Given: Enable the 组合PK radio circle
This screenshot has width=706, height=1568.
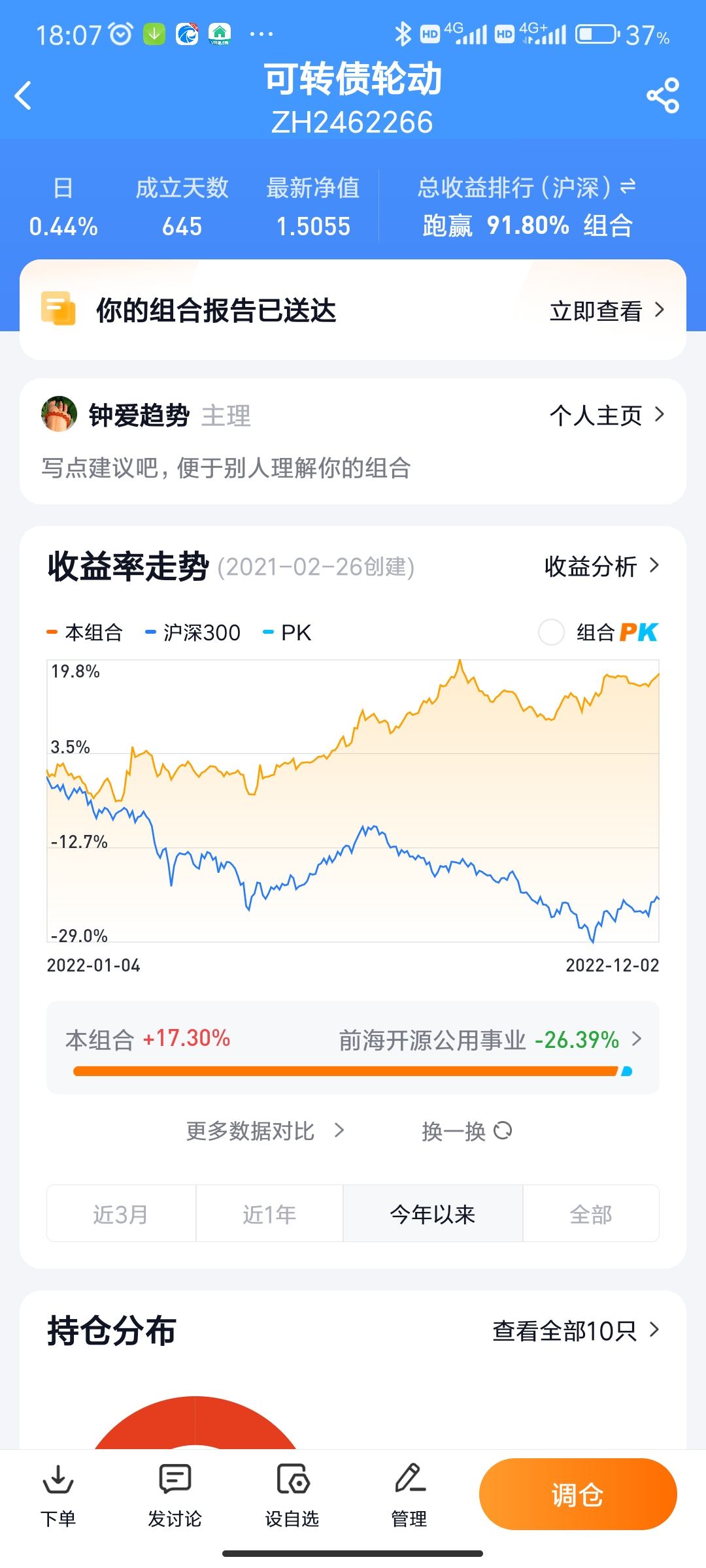Looking at the screenshot, I should pyautogui.click(x=551, y=632).
